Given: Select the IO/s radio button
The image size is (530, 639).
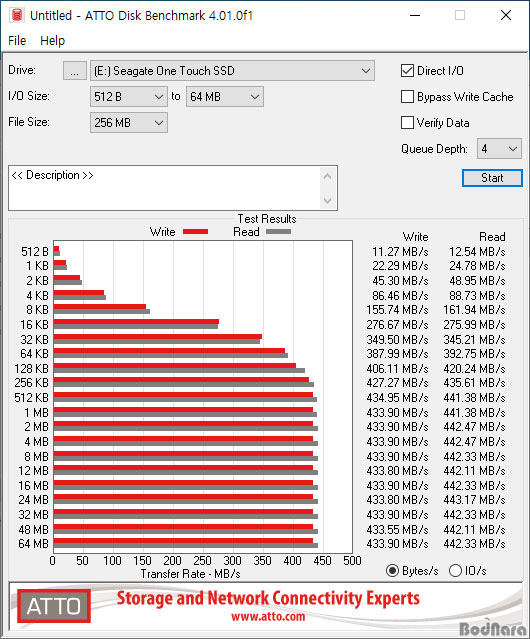Looking at the screenshot, I should 455,571.
